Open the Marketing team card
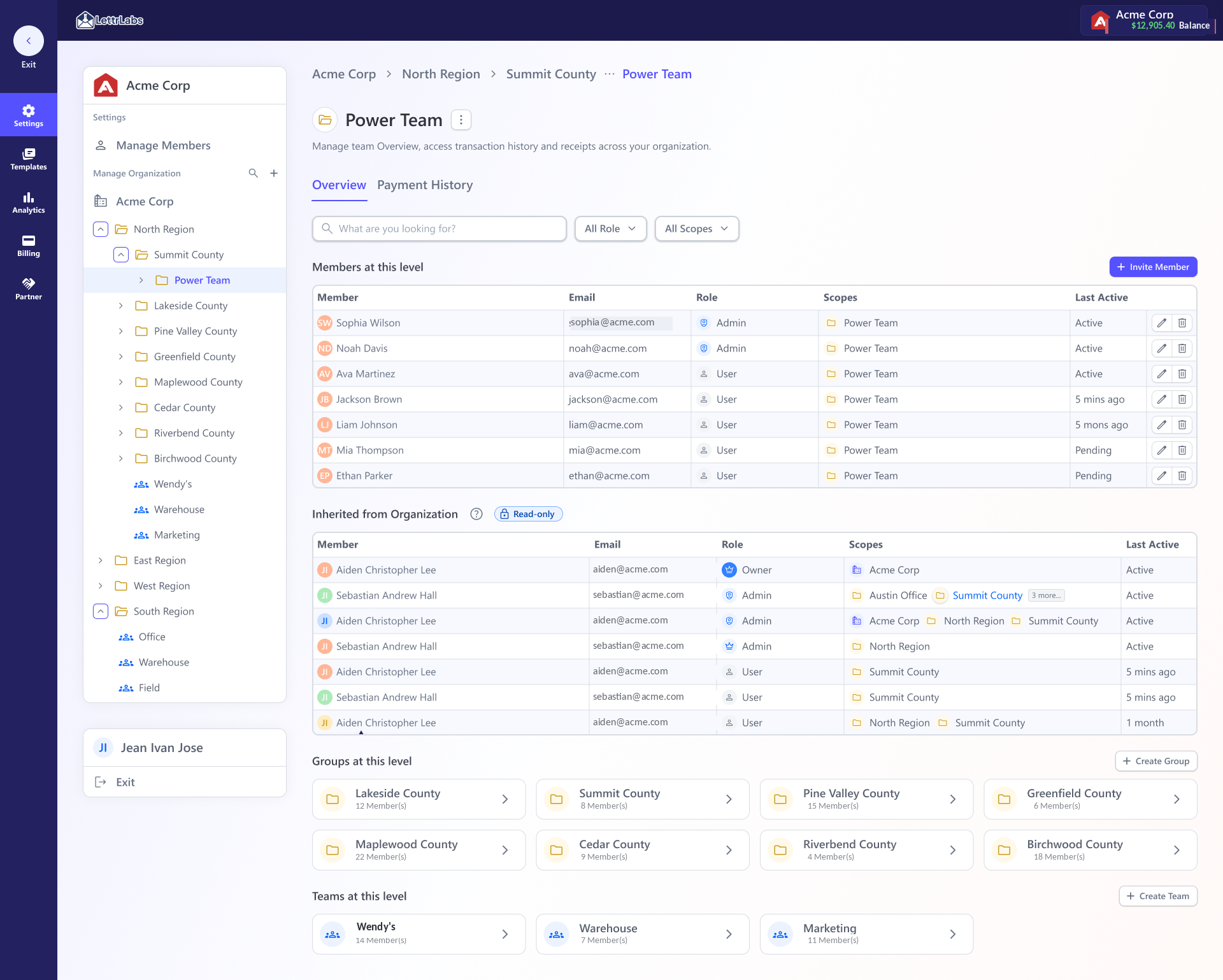This screenshot has height=980, width=1223. pos(866,934)
